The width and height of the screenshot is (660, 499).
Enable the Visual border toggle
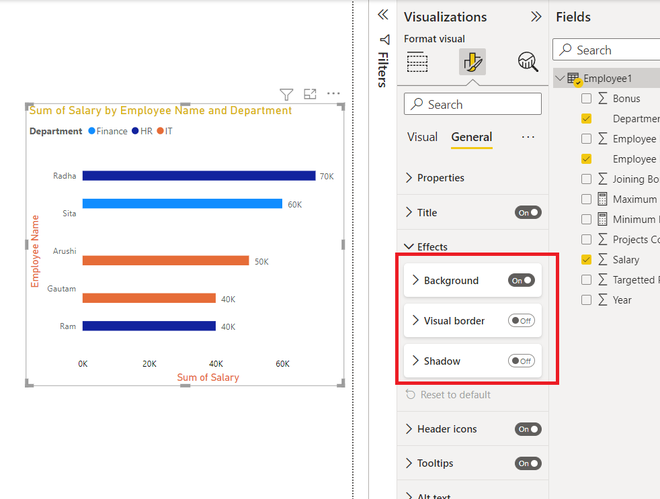[x=522, y=321]
